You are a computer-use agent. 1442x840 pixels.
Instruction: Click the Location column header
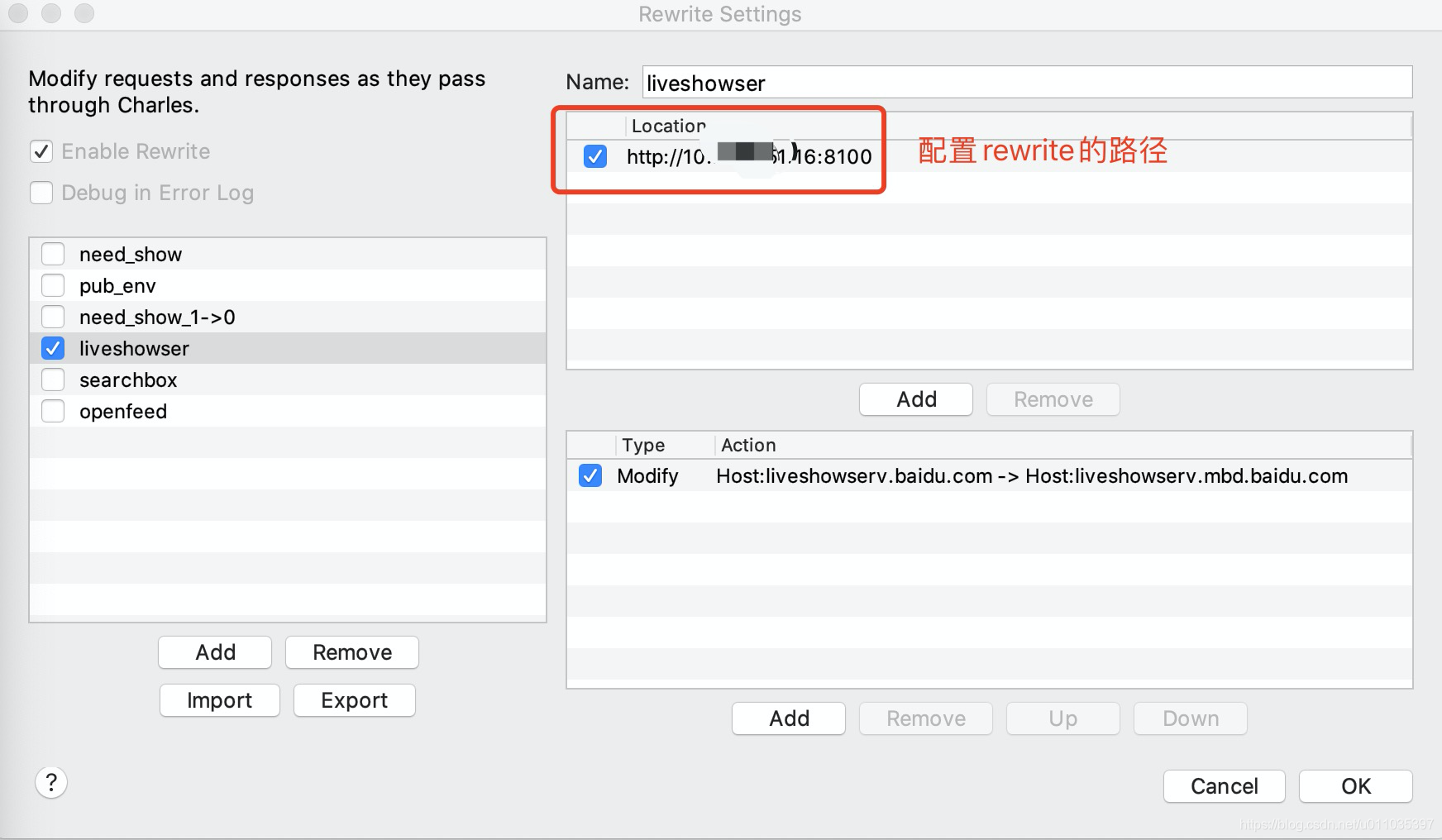pyautogui.click(x=1018, y=126)
